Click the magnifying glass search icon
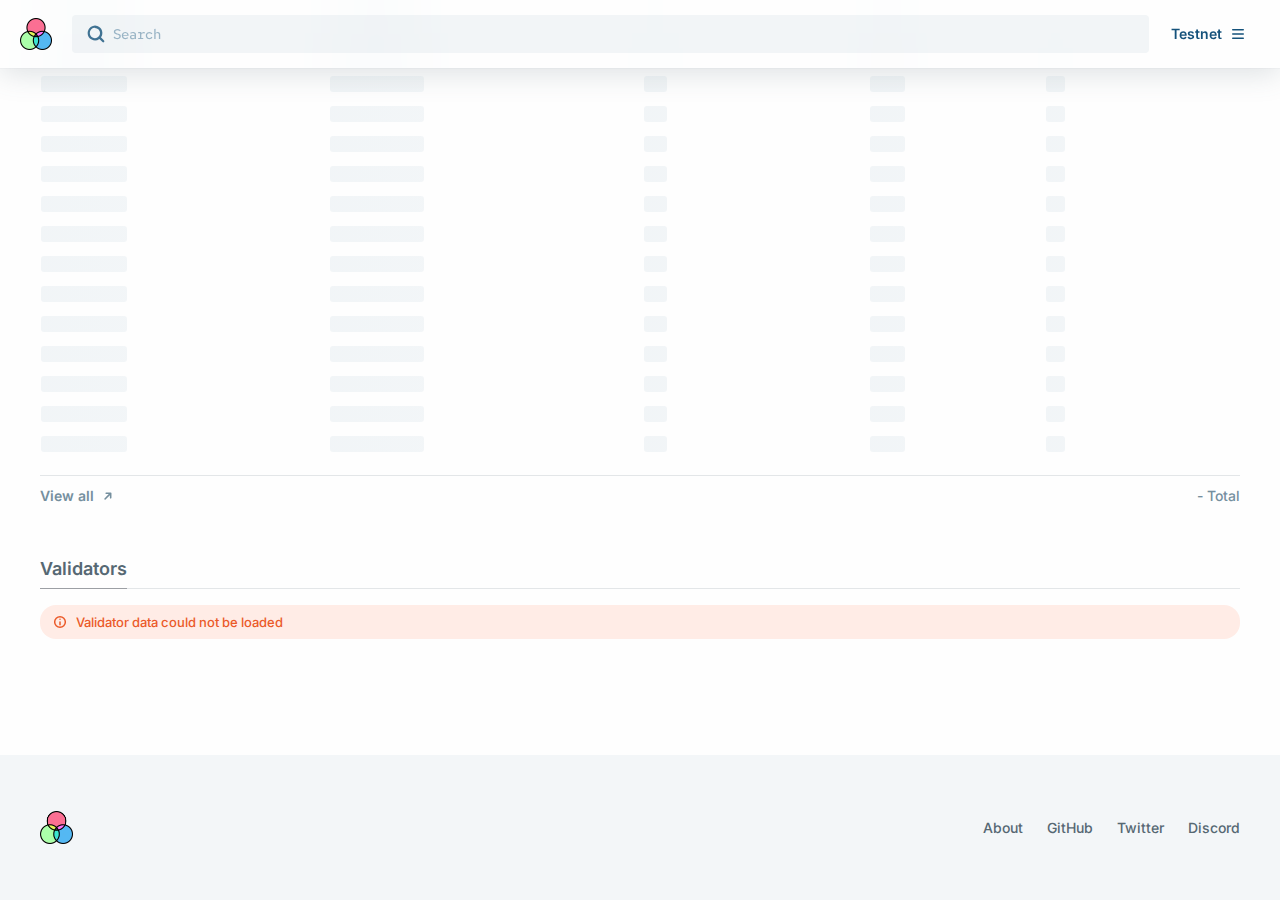This screenshot has width=1280, height=900. click(96, 34)
